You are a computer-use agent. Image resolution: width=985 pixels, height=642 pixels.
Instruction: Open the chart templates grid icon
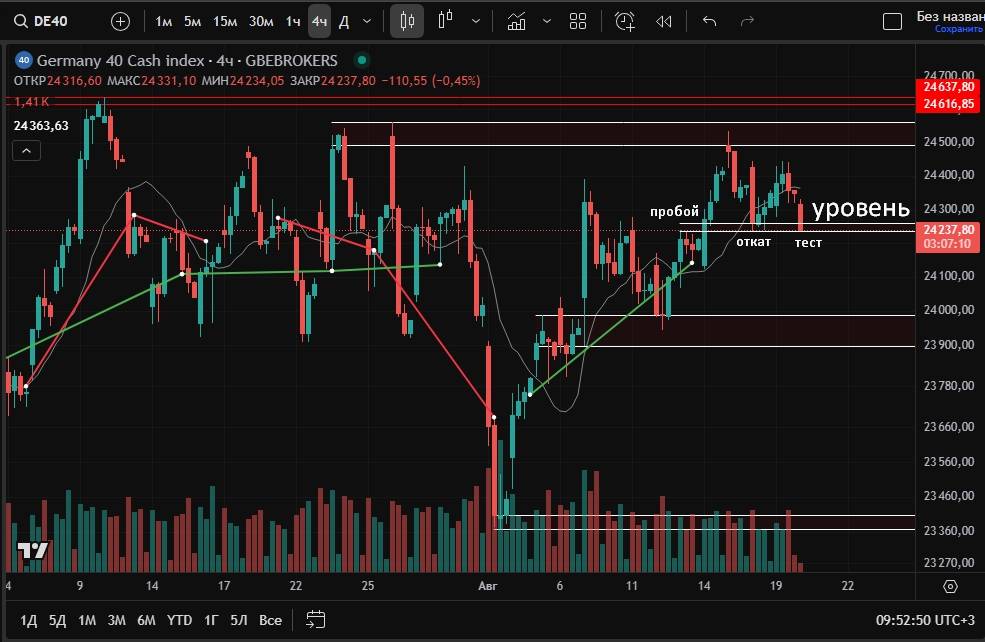(x=578, y=21)
